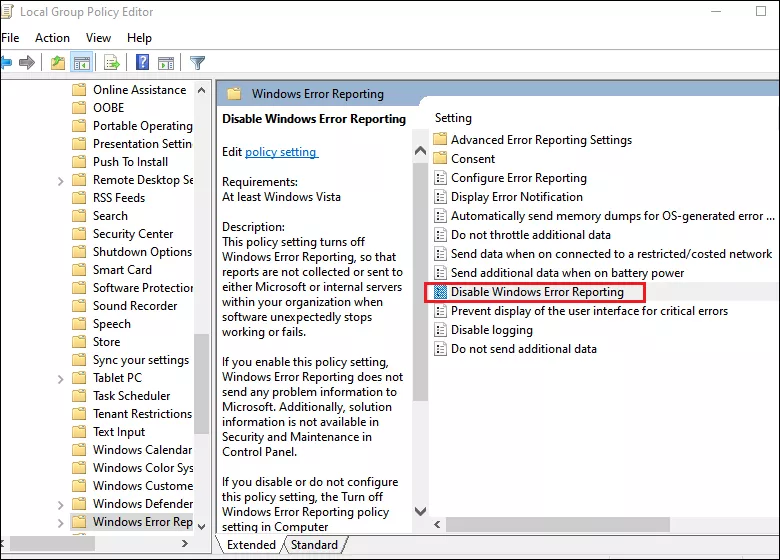Select Sync your settings in the tree
Screen dimensions: 780x560
[141, 360]
